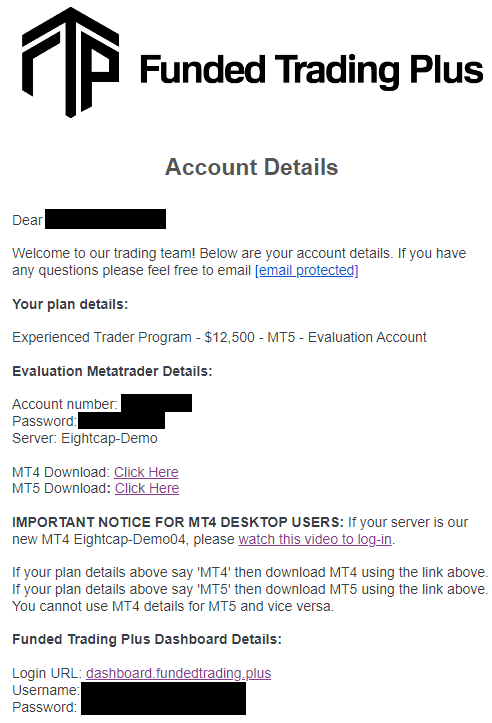Open the MT5 Download Click Here link

point(147,488)
